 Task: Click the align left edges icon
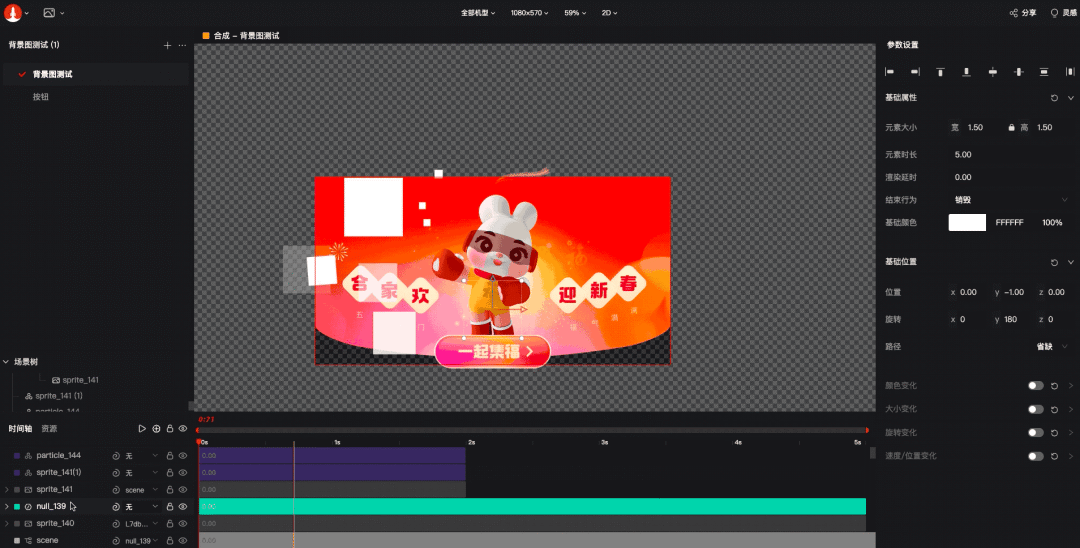click(x=890, y=72)
